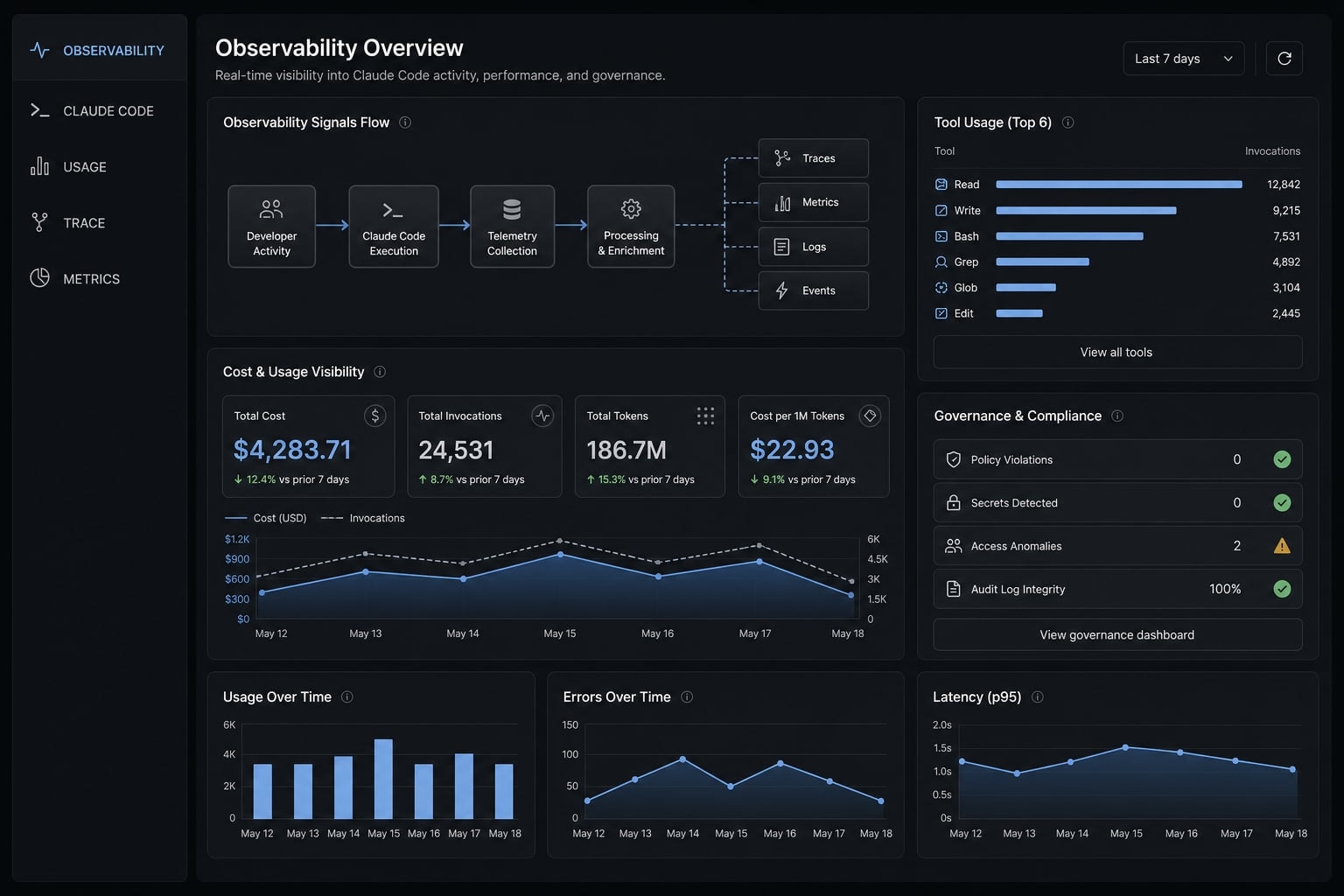Open the Policy Violations row
The width and height of the screenshot is (1344, 896).
point(1117,459)
